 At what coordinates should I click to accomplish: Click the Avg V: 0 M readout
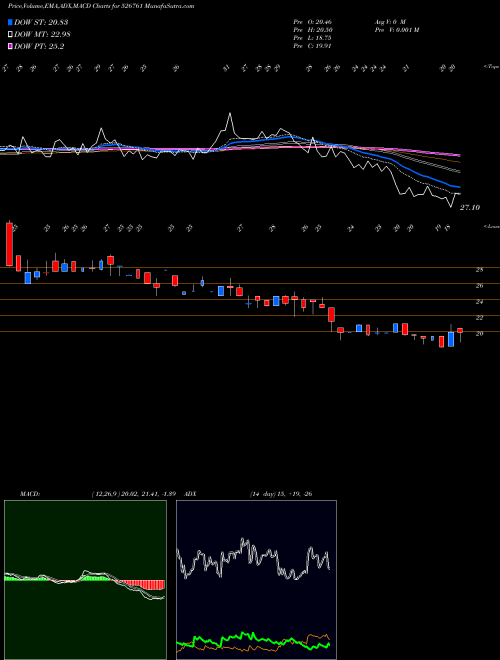pyautogui.click(x=390, y=21)
